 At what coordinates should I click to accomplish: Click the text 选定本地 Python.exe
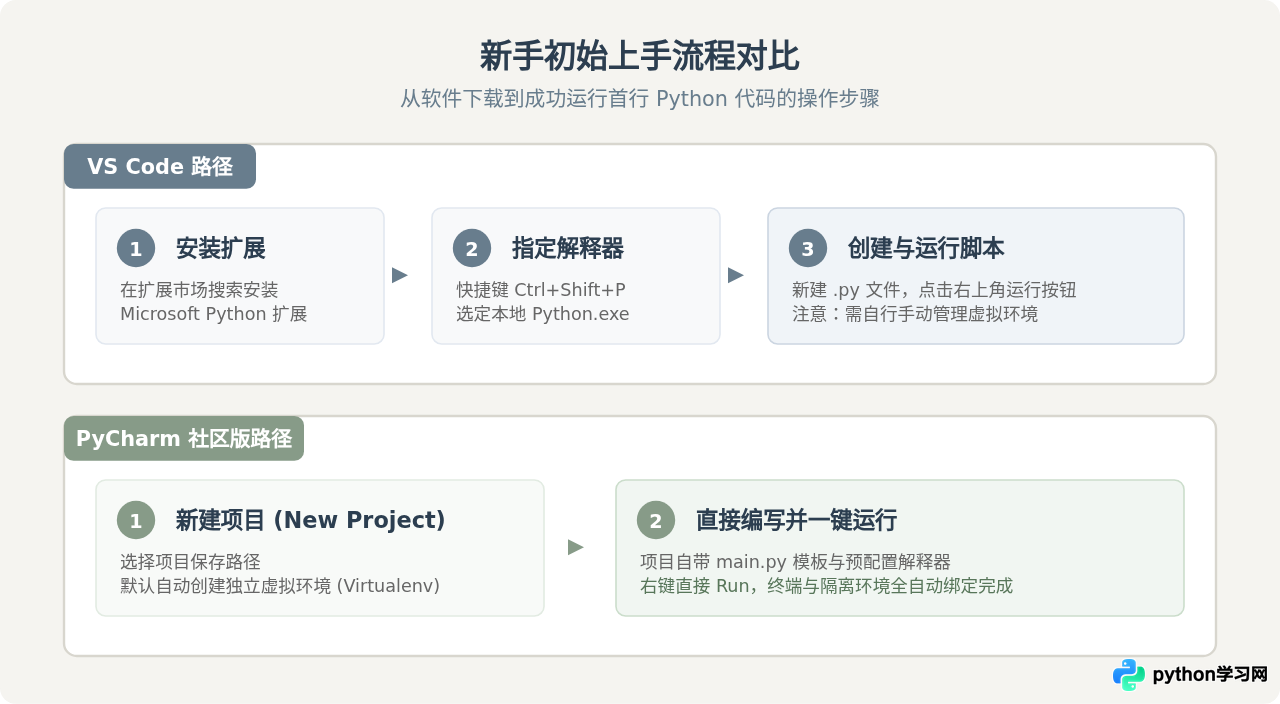(x=543, y=314)
